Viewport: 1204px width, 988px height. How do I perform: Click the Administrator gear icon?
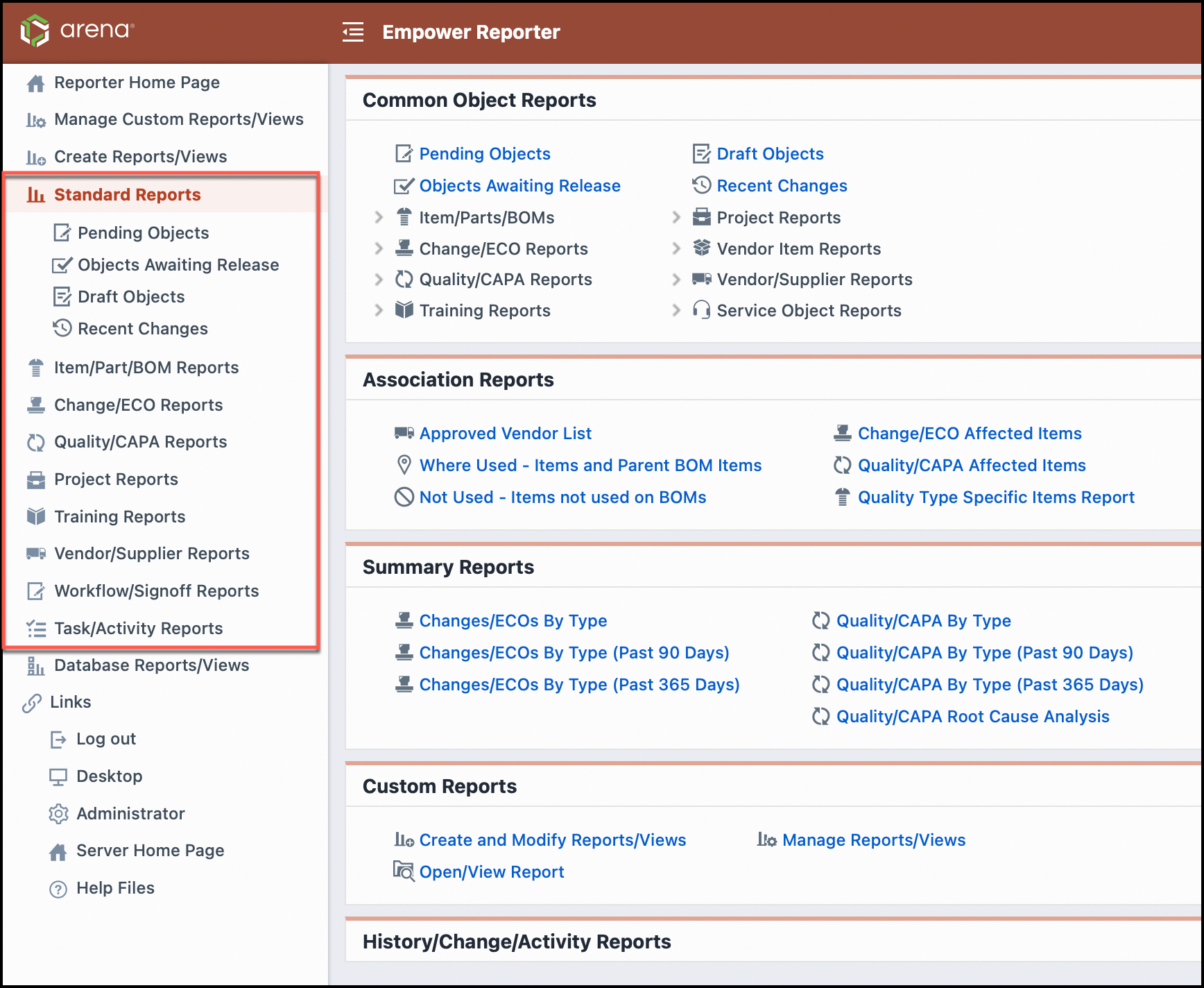coord(58,814)
